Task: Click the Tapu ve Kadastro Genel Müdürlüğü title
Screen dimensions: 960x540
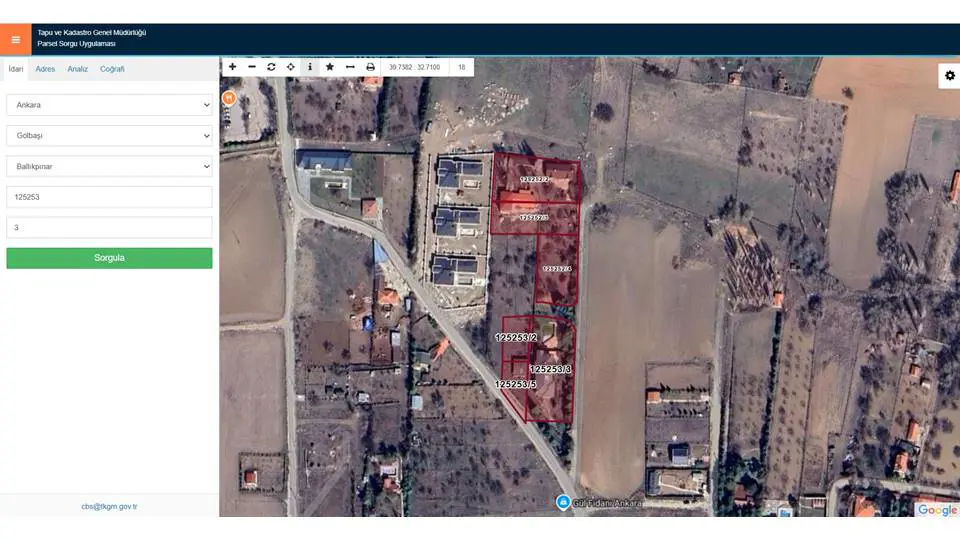Action: (x=92, y=32)
